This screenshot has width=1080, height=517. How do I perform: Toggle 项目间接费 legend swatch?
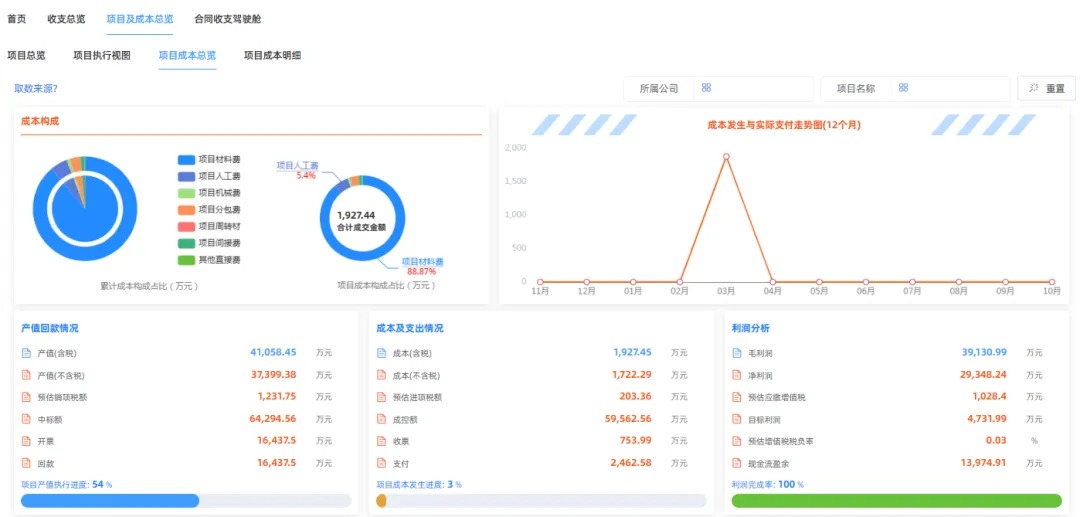186,243
